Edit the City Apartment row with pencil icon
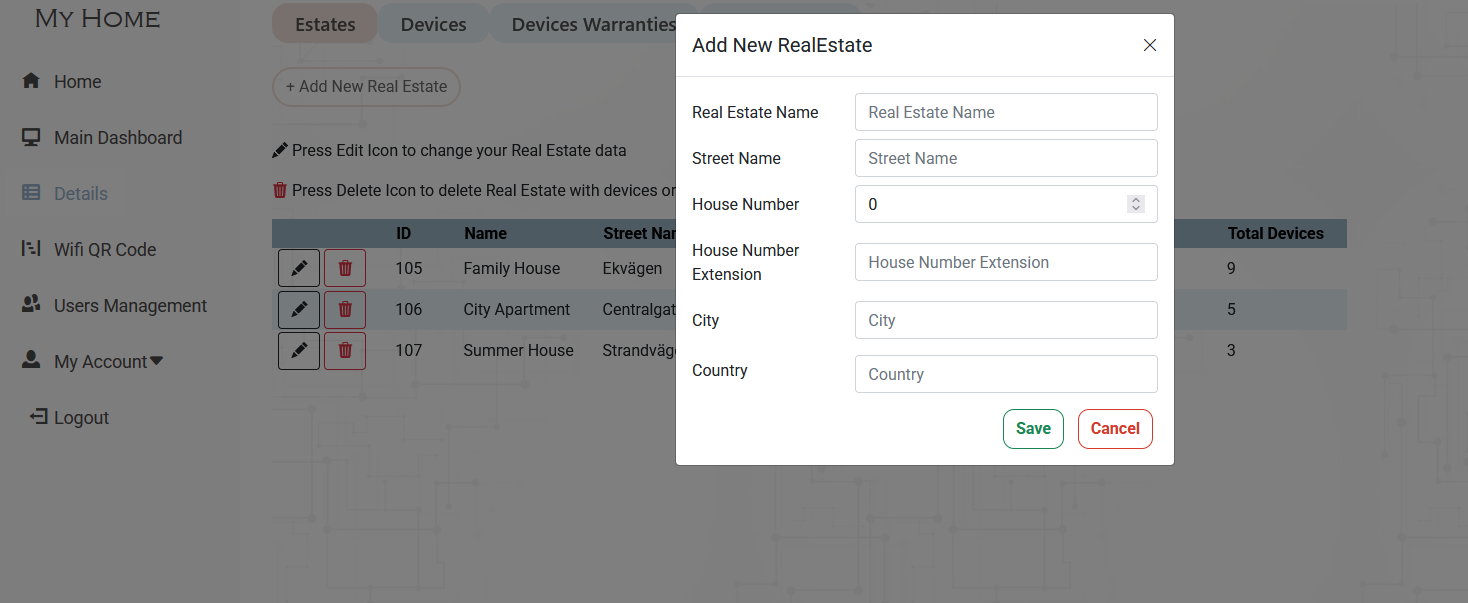This screenshot has width=1468, height=603. (x=299, y=310)
